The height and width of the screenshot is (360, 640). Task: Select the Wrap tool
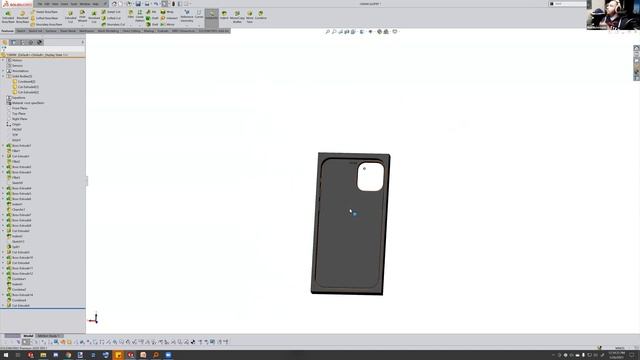coord(167,12)
